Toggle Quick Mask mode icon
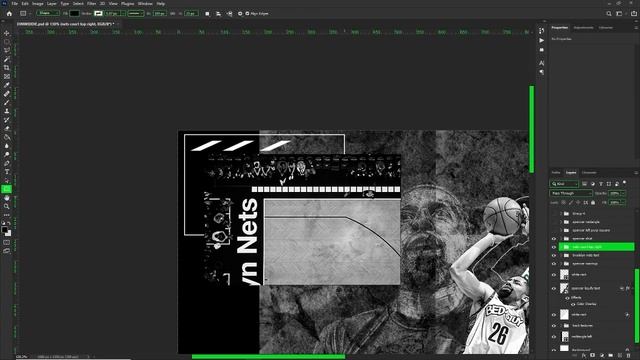This screenshot has width=640, height=360. click(7, 242)
